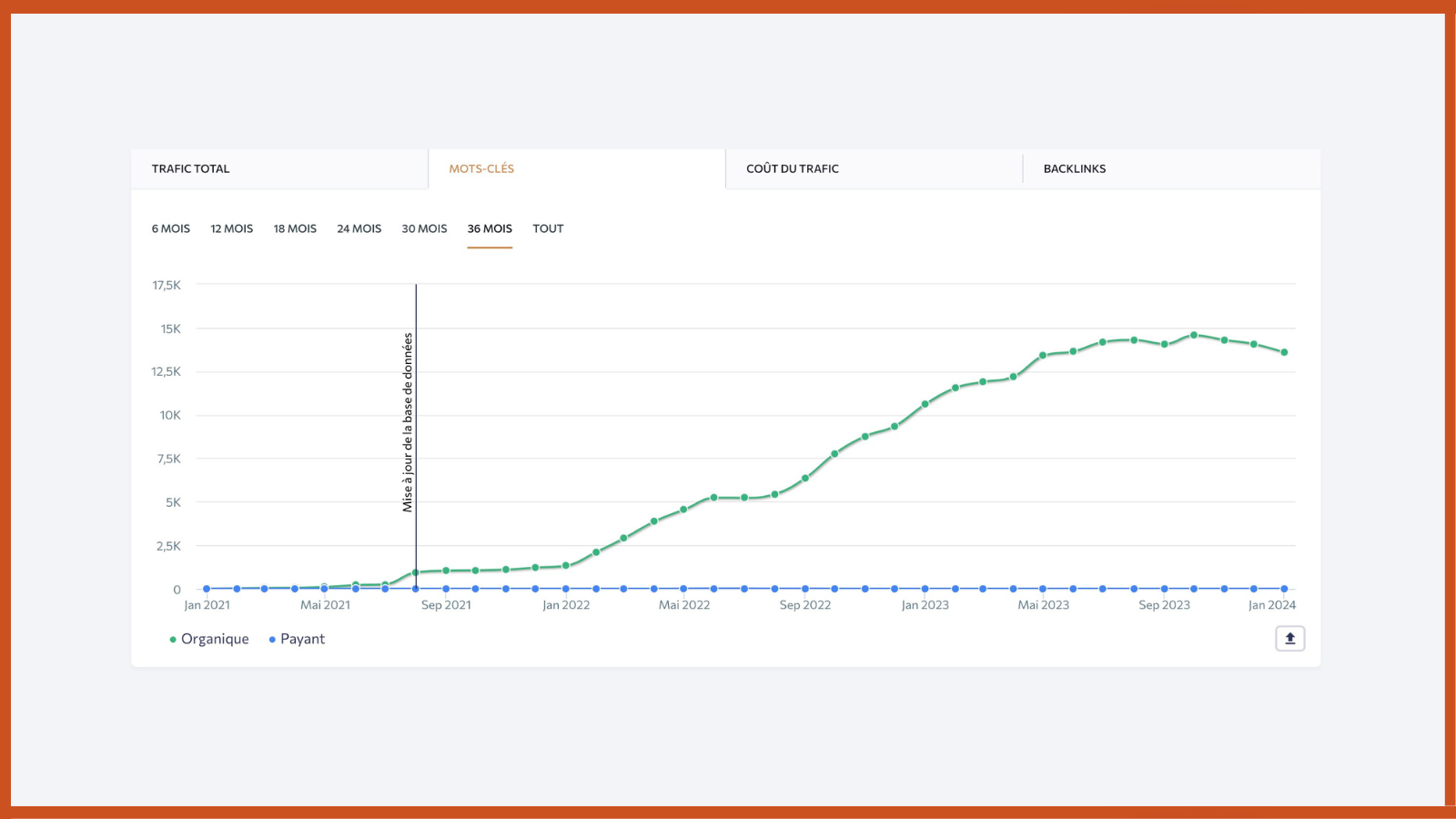This screenshot has width=1456, height=819.
Task: Click the 2,5K y-axis label
Action: [168, 546]
